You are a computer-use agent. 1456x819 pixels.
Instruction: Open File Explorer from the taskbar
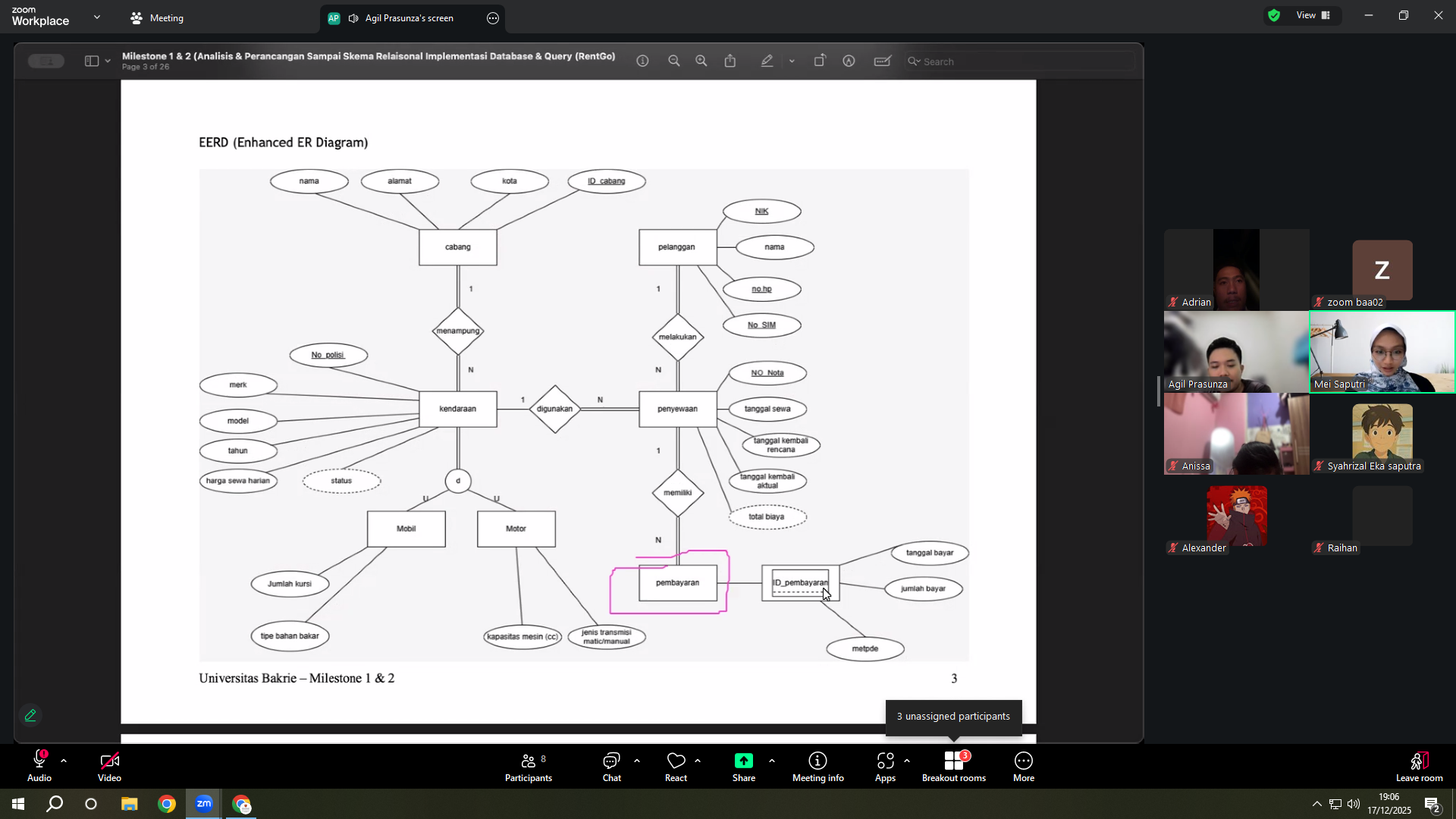pyautogui.click(x=129, y=804)
